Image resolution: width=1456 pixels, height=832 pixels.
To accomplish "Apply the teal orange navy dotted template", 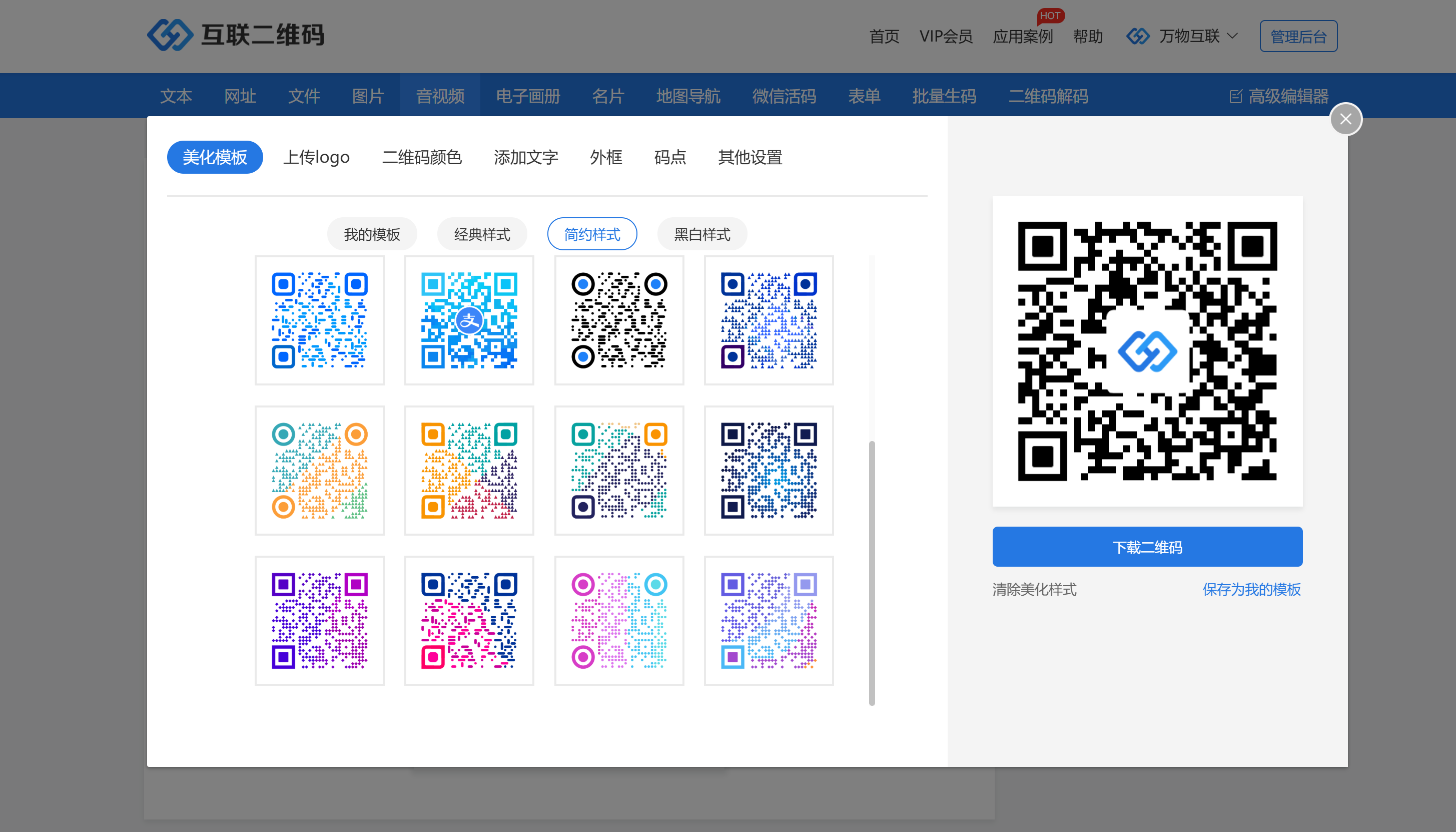I will tap(619, 470).
